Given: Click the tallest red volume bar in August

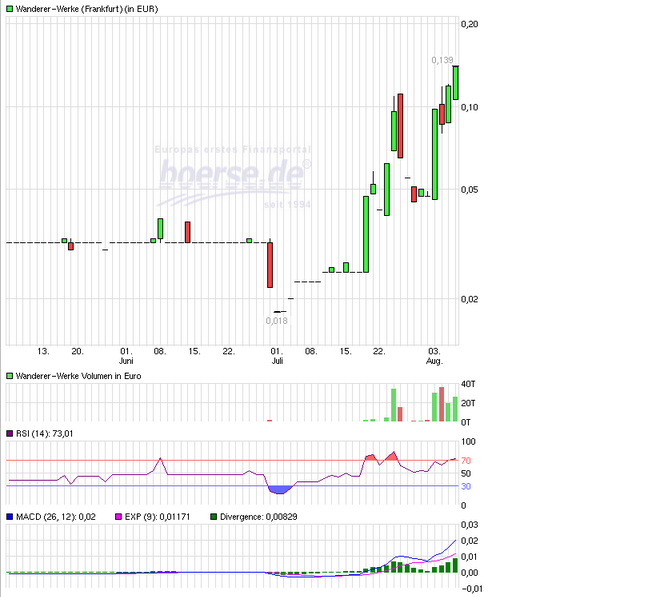Looking at the screenshot, I should [441, 404].
